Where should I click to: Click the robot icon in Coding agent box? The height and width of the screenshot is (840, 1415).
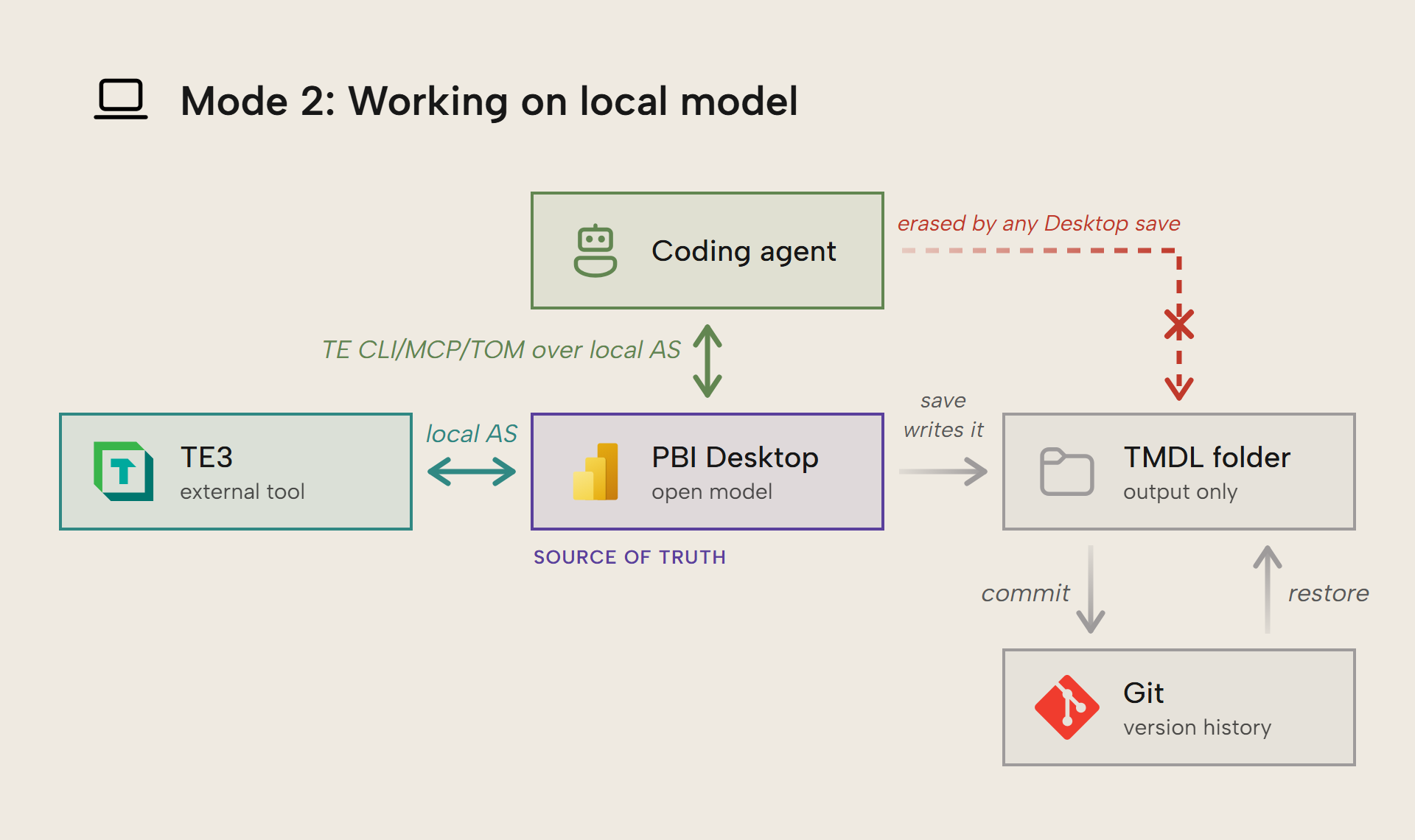coord(595,251)
